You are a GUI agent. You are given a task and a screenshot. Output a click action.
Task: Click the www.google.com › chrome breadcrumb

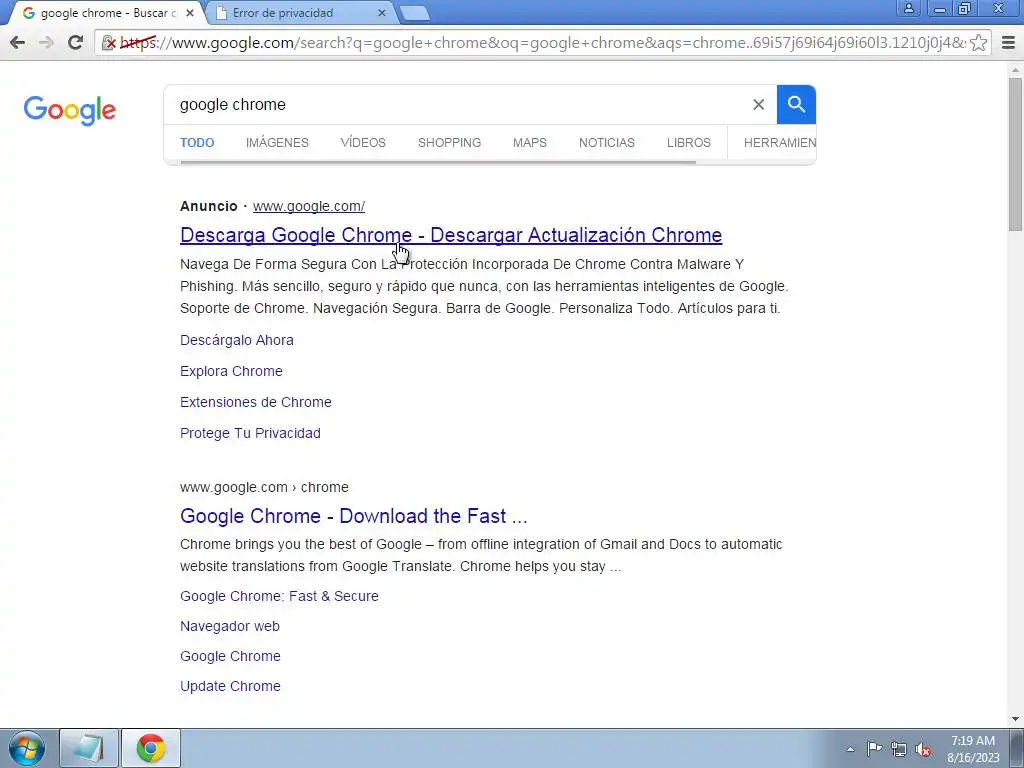(264, 487)
